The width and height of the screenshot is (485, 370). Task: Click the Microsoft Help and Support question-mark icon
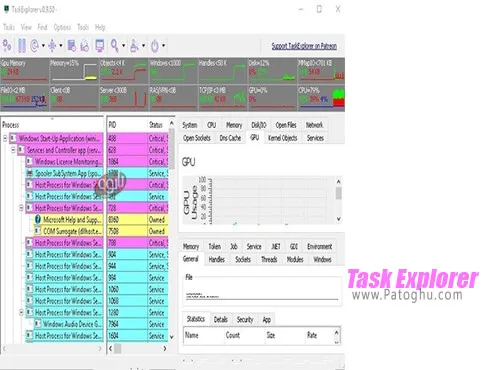pyautogui.click(x=38, y=220)
